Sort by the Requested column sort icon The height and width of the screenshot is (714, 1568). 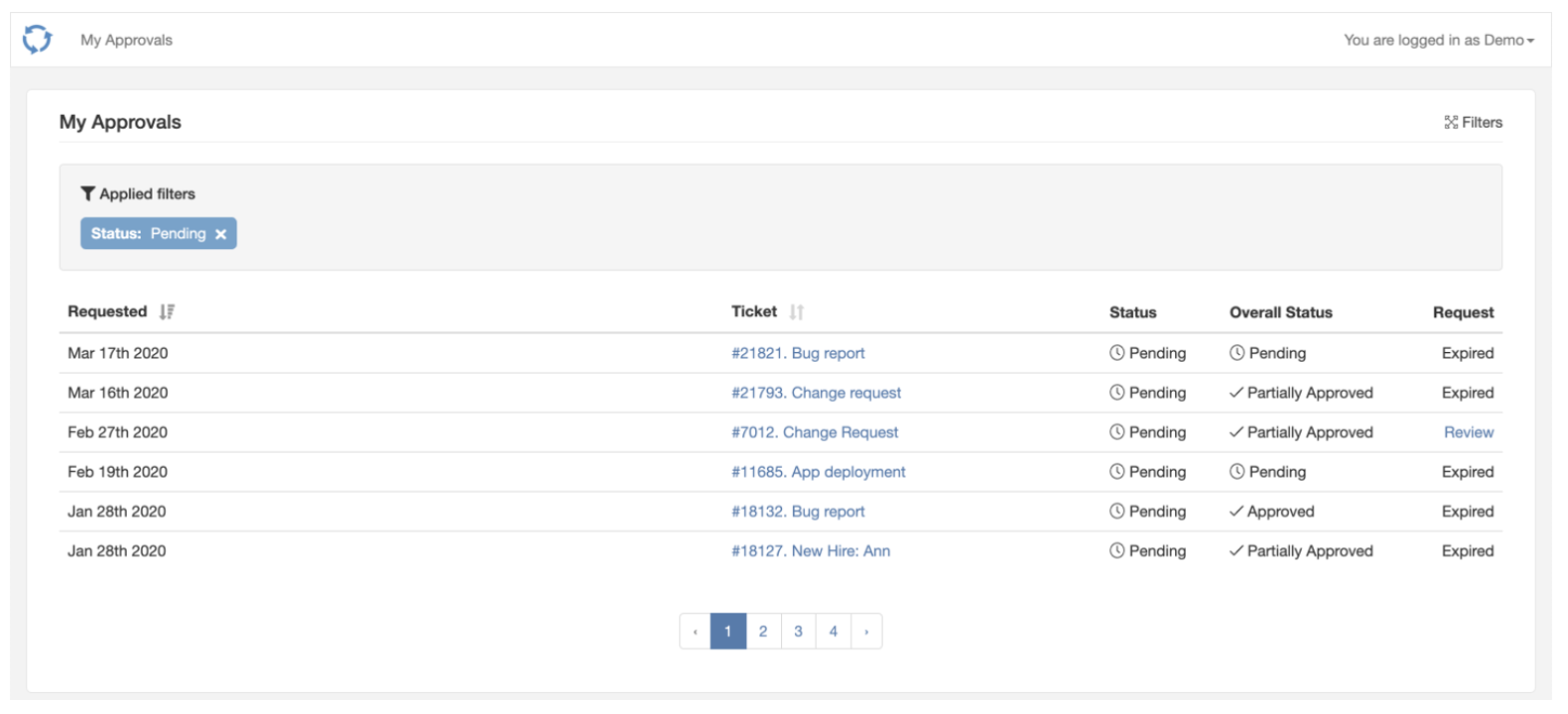167,312
